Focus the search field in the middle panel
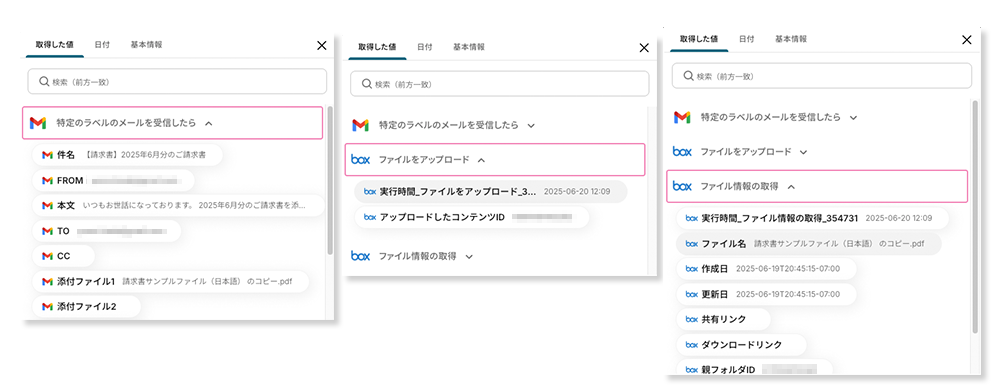 click(499, 83)
